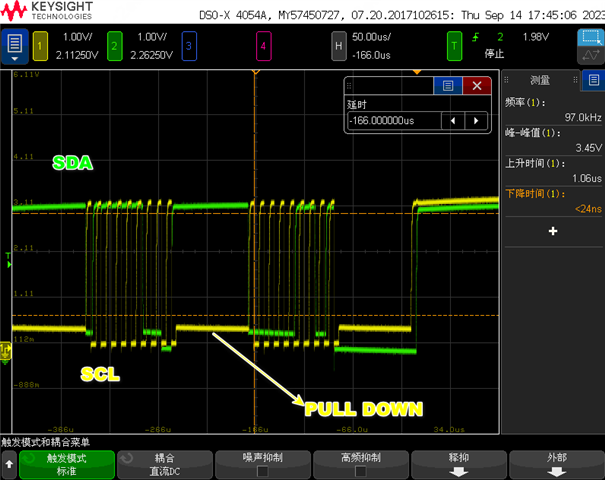
Task: Enable channel 4 magenta button
Action: click(264, 46)
